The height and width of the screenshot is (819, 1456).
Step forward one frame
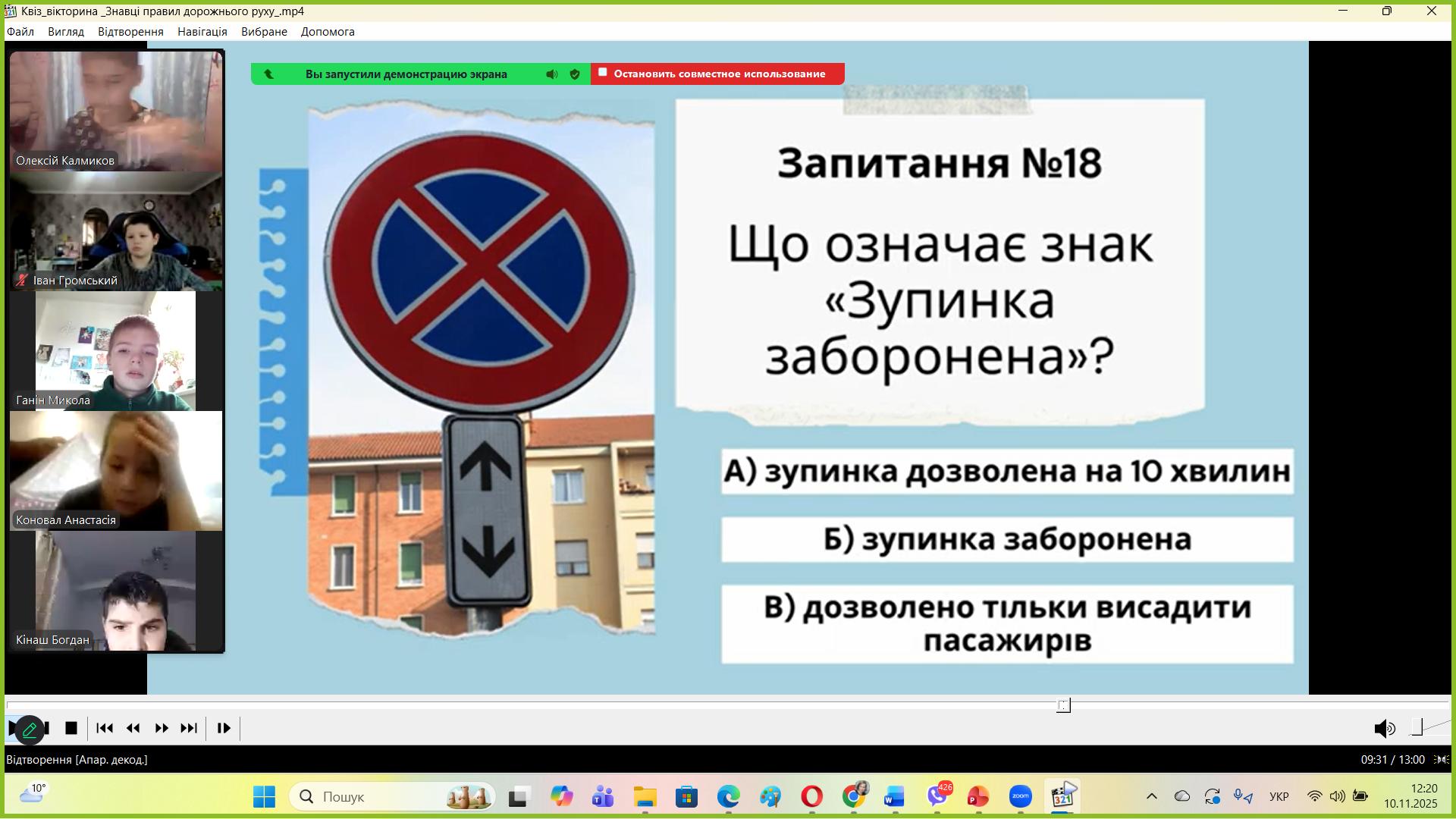224,728
